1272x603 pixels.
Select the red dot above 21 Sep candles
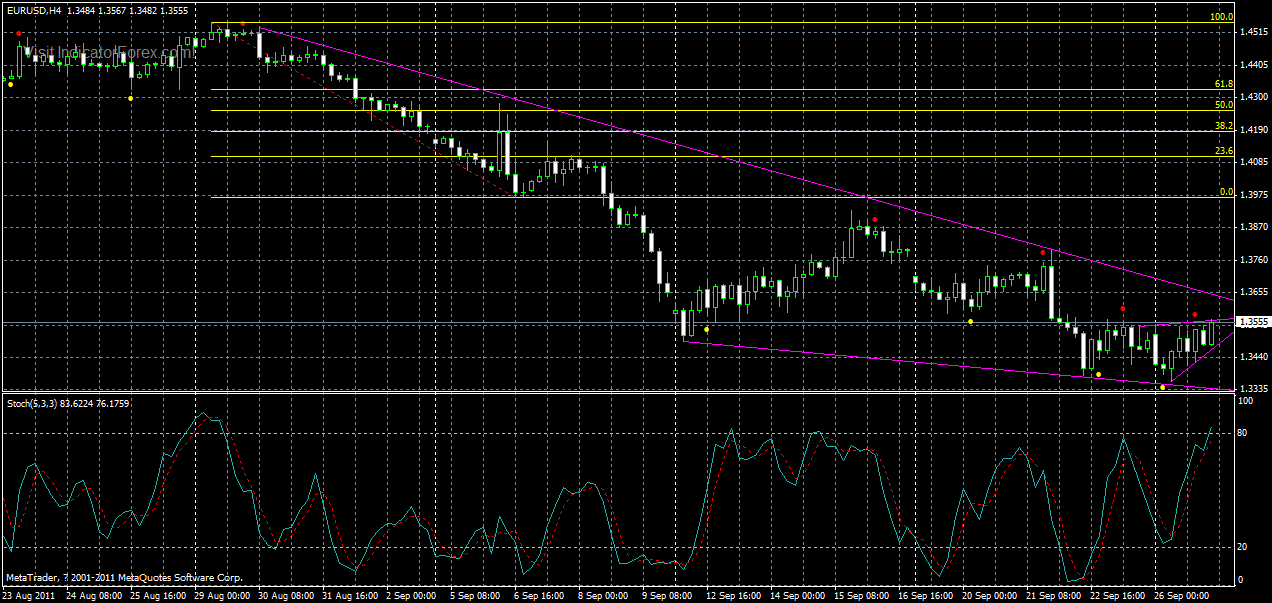click(1043, 253)
